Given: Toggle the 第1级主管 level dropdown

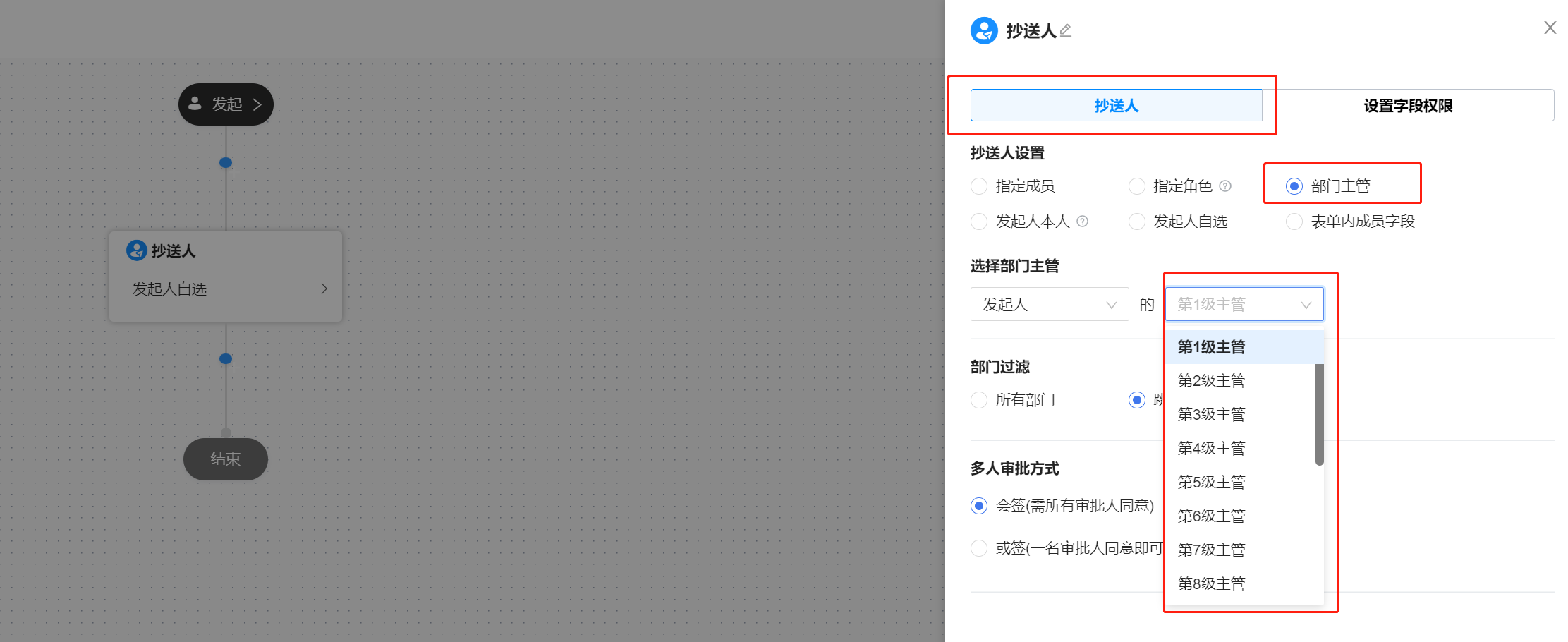Looking at the screenshot, I should click(1244, 304).
